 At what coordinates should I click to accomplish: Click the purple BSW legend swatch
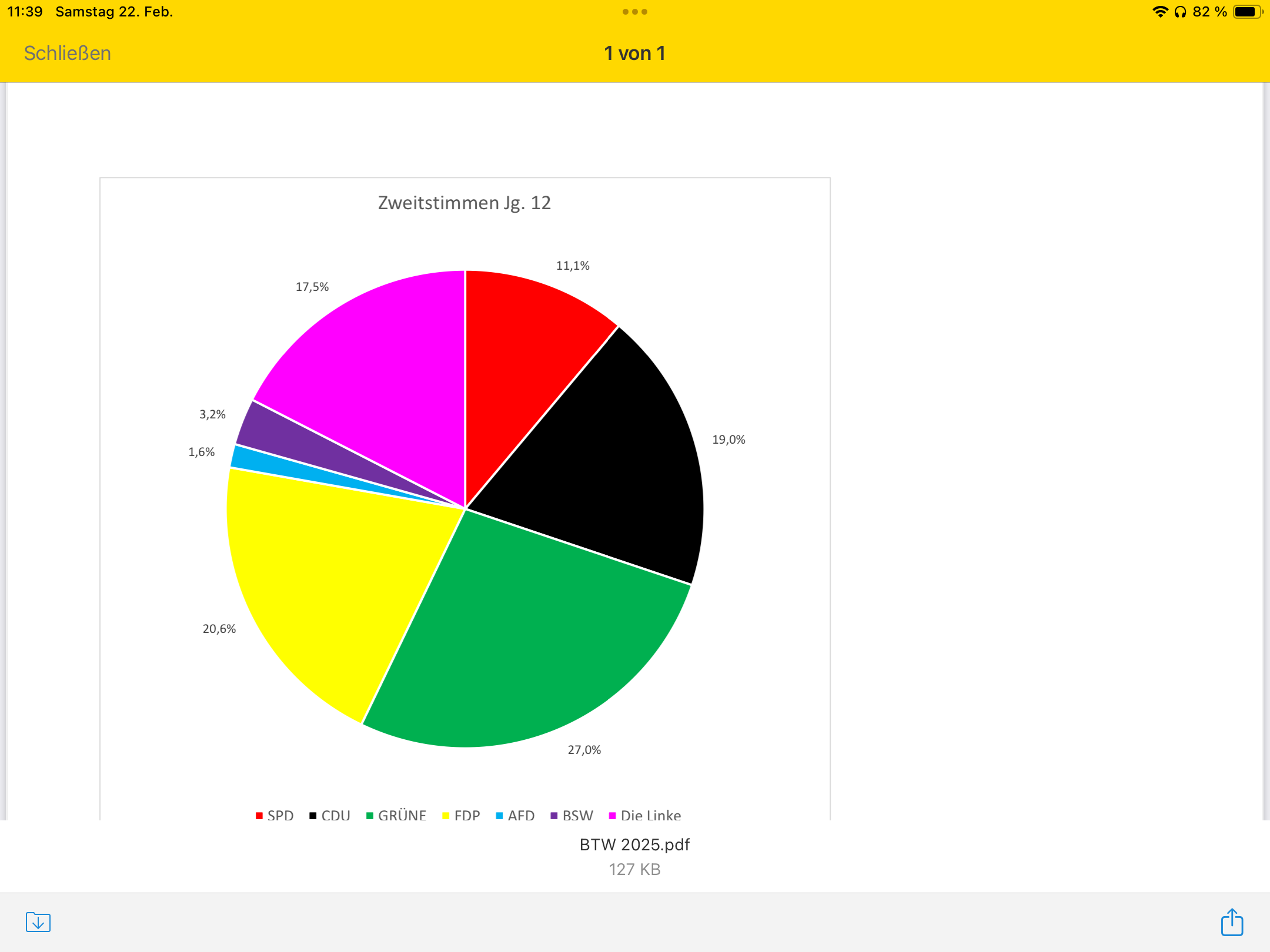point(554,816)
